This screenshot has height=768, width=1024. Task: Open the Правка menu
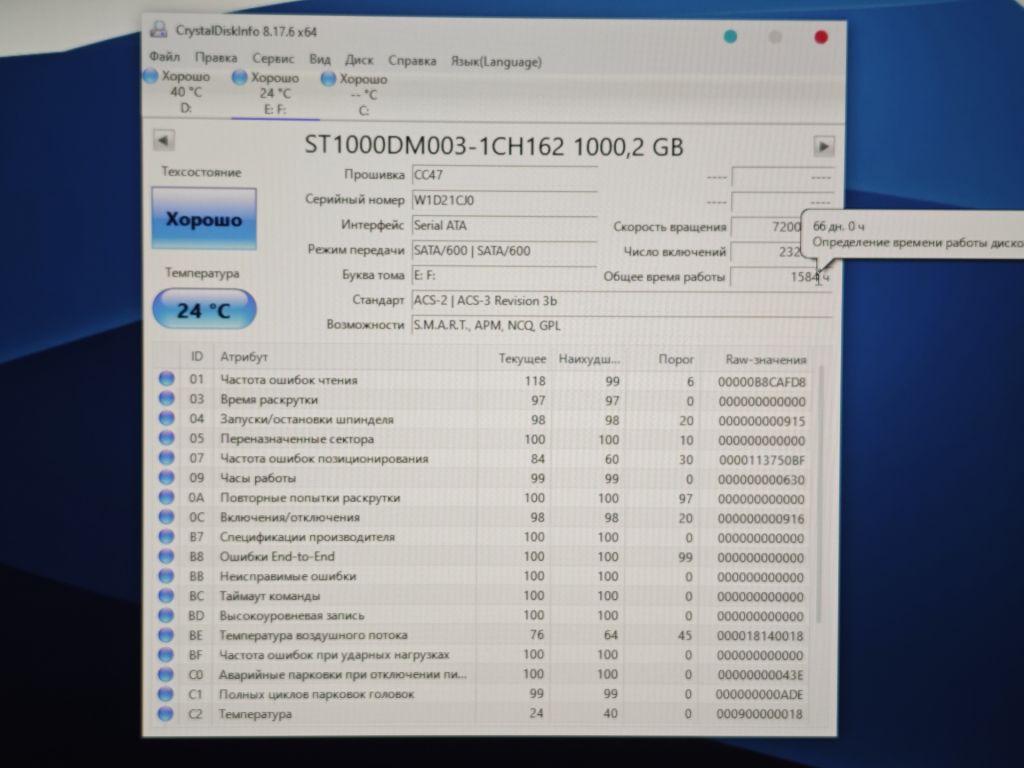click(x=216, y=57)
